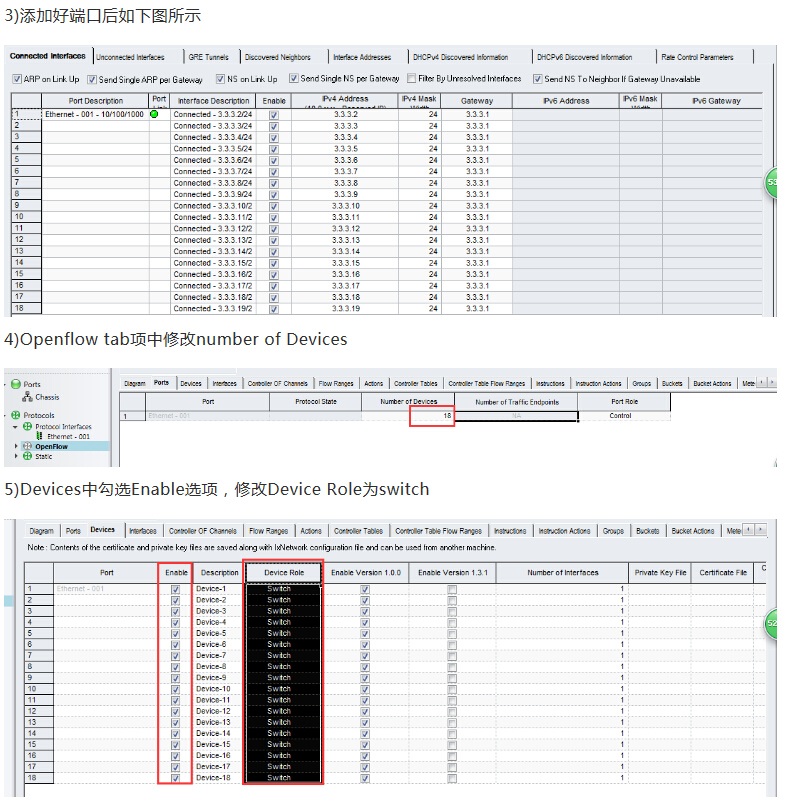Viewport: 787px width, 805px height.
Task: Click the left tab-scroll arrow above the Port Role table
Action: click(x=762, y=382)
